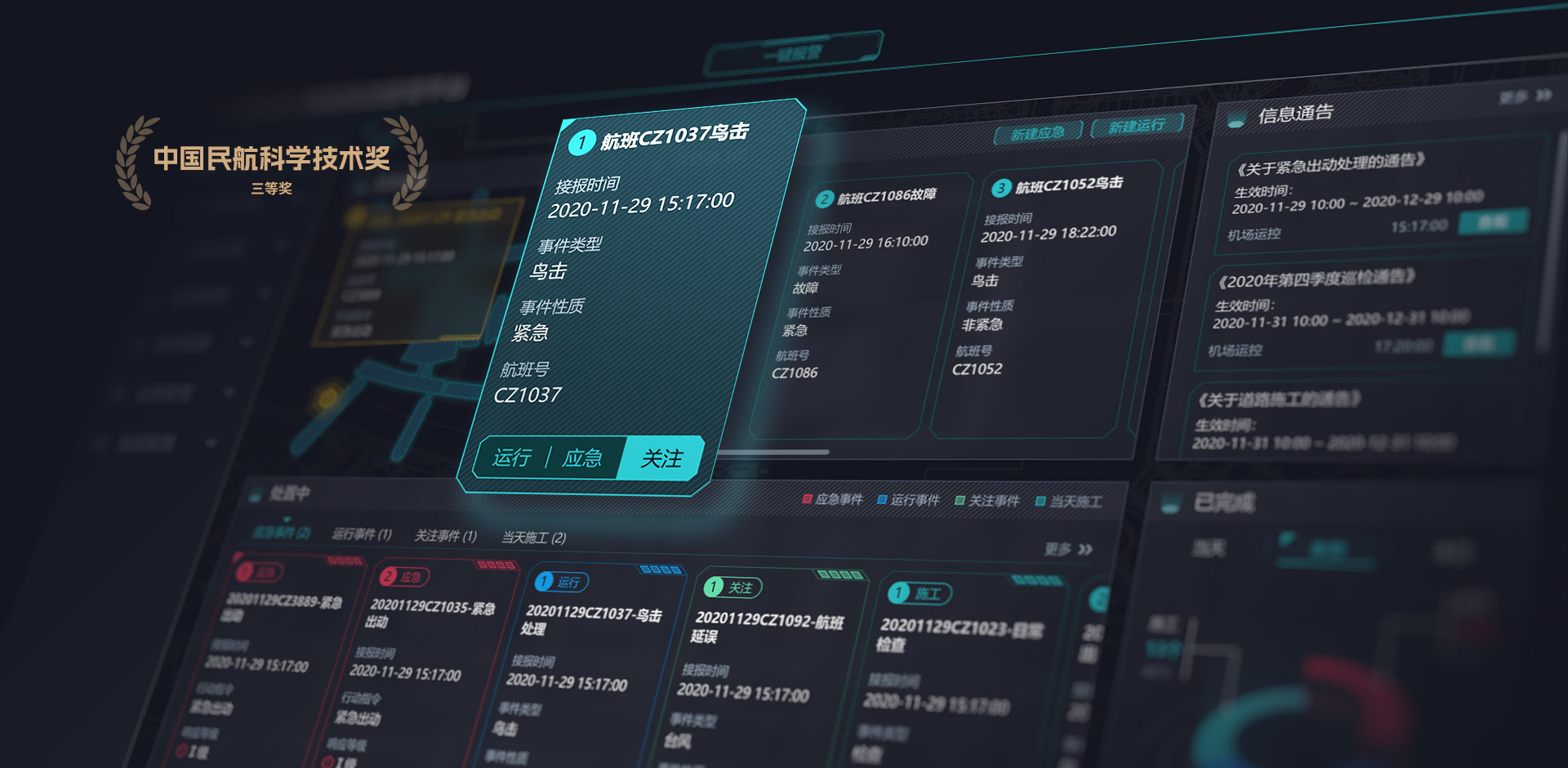1568x768 pixels.
Task: Click the yellow hexagon marker on the map
Action: coord(327,399)
